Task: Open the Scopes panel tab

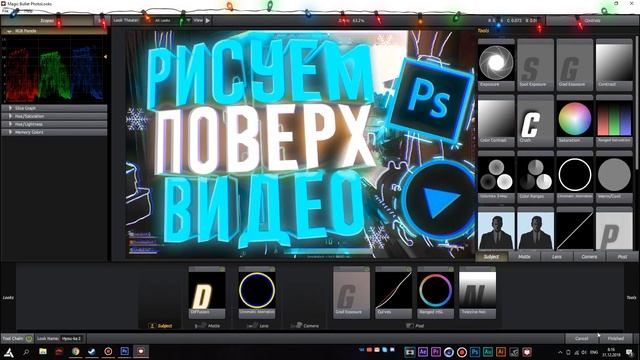Action: tap(47, 20)
